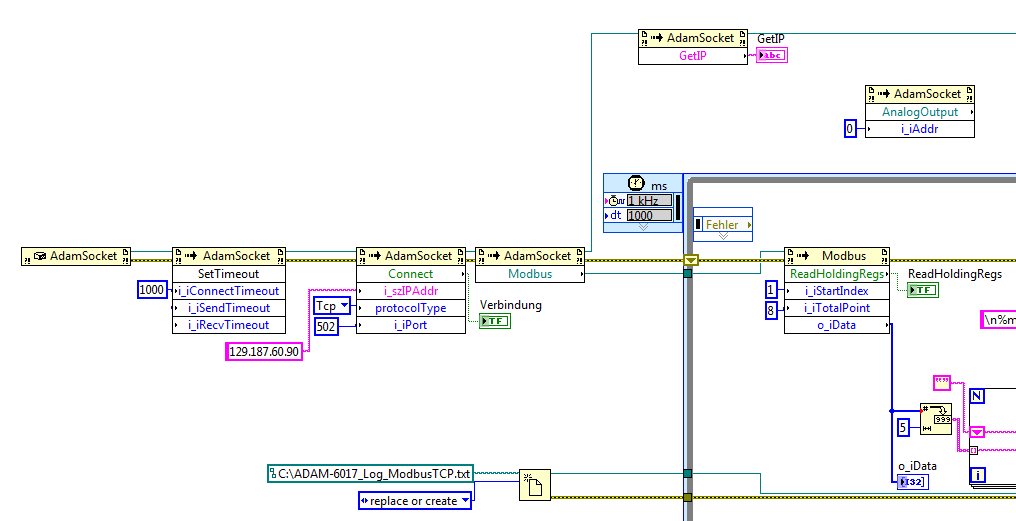Click the Modbus property on AdamSocket node
1016x521 pixels.
tap(530, 273)
